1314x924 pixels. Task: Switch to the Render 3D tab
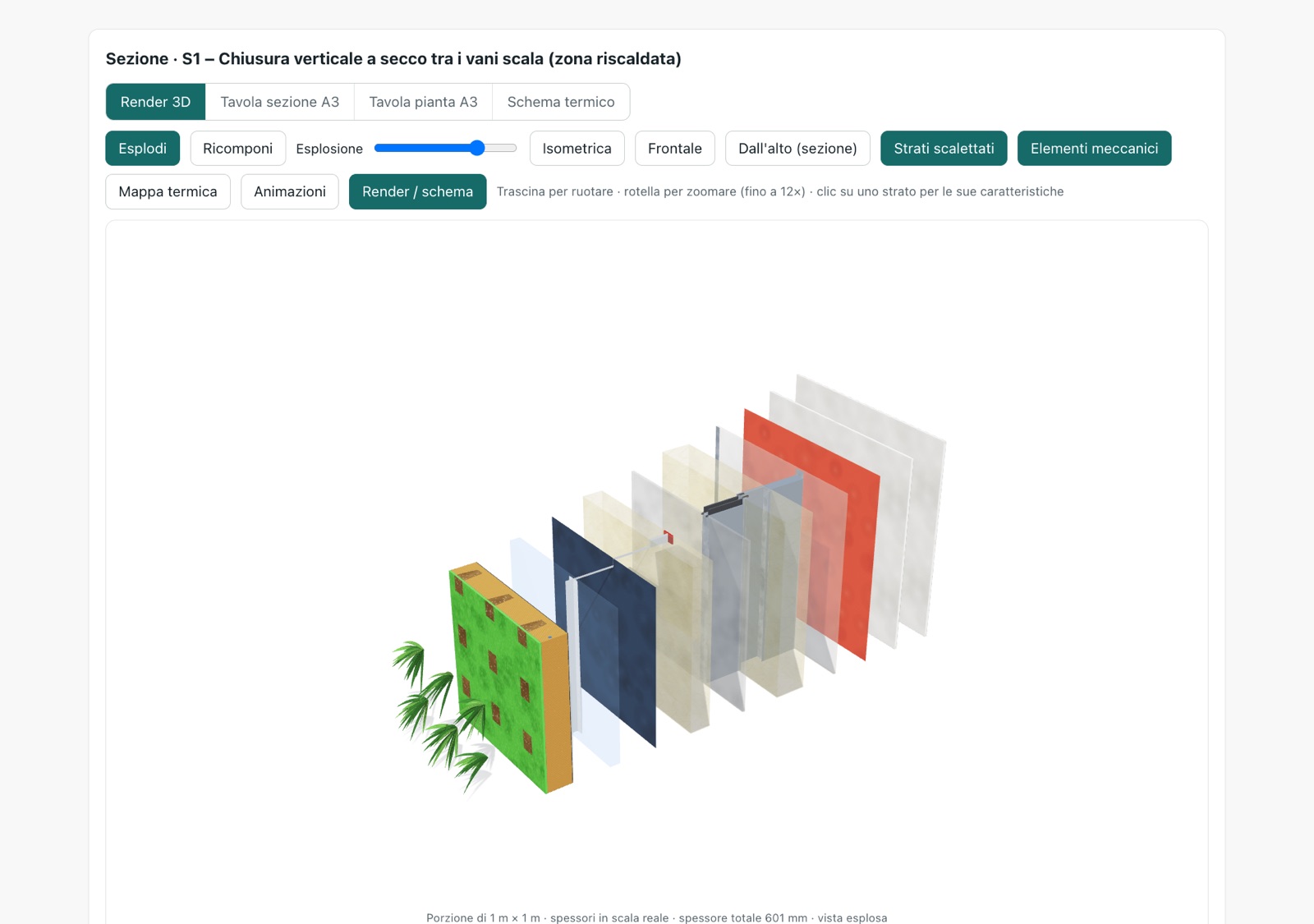point(155,102)
